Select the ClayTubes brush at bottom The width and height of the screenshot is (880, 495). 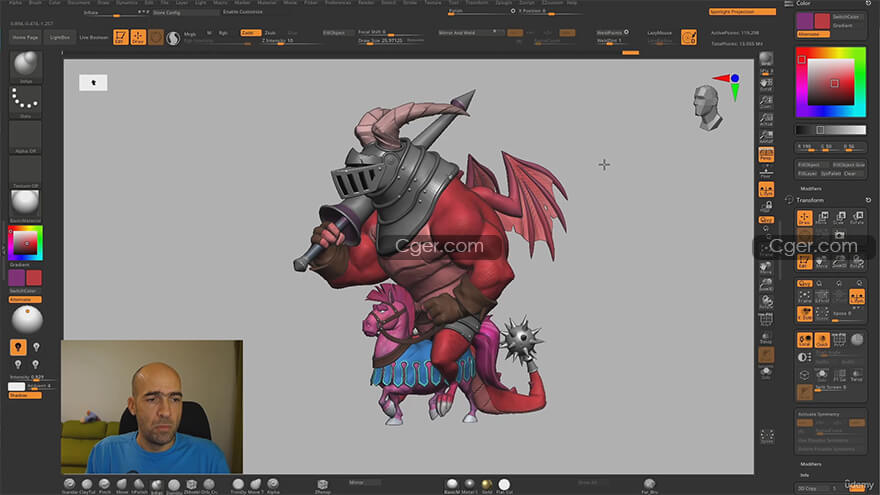click(x=87, y=485)
